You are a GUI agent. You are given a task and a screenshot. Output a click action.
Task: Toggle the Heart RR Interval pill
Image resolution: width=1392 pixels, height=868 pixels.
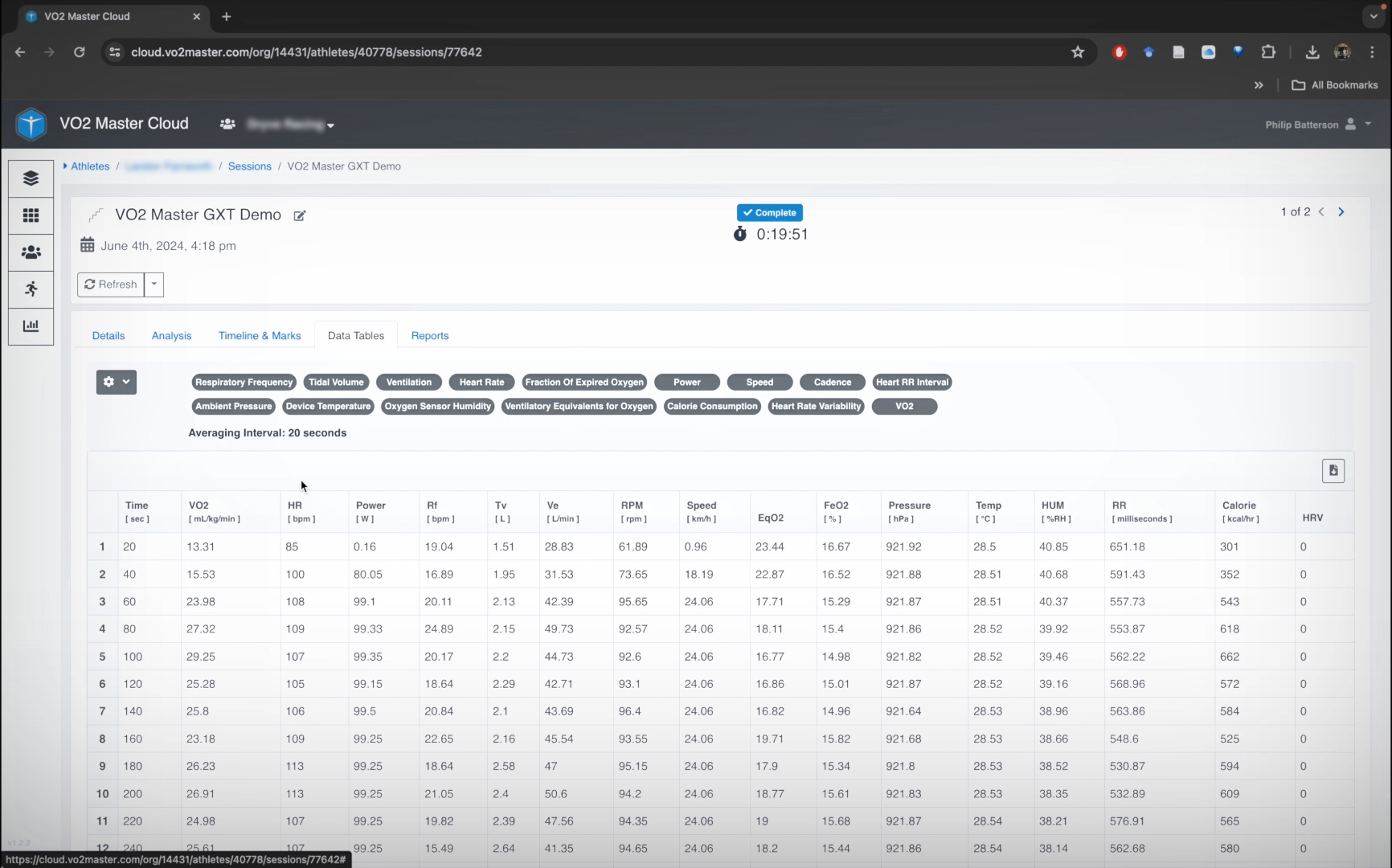[x=912, y=383]
